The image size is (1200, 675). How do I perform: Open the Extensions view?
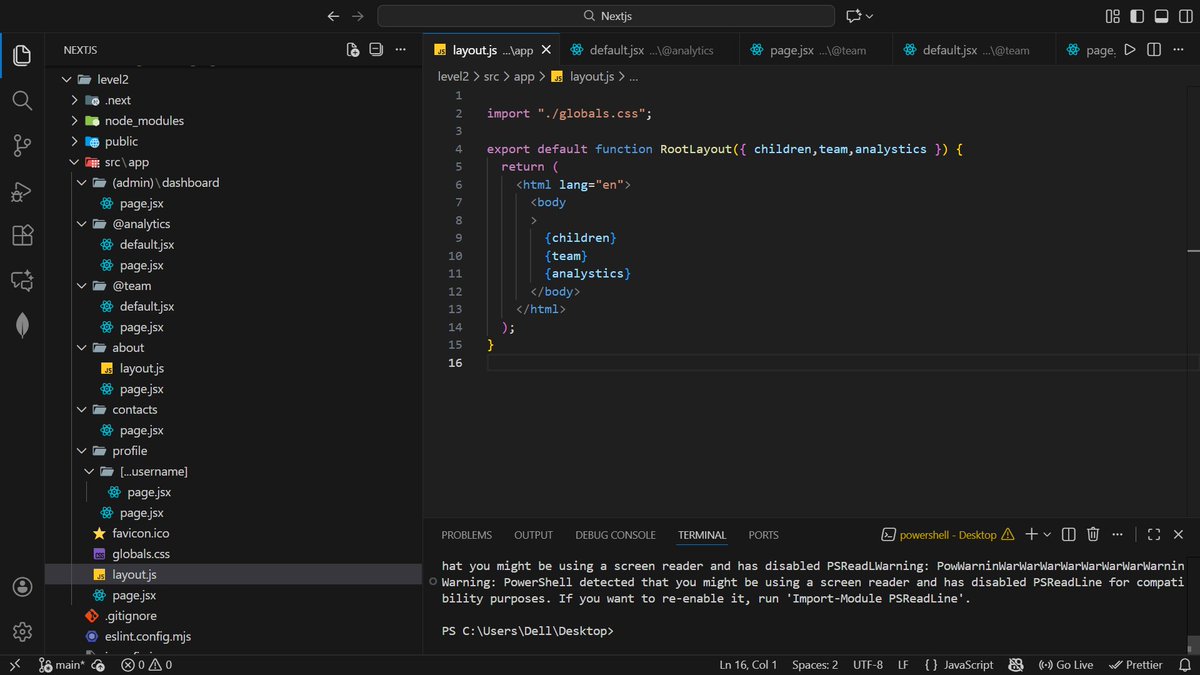click(22, 235)
